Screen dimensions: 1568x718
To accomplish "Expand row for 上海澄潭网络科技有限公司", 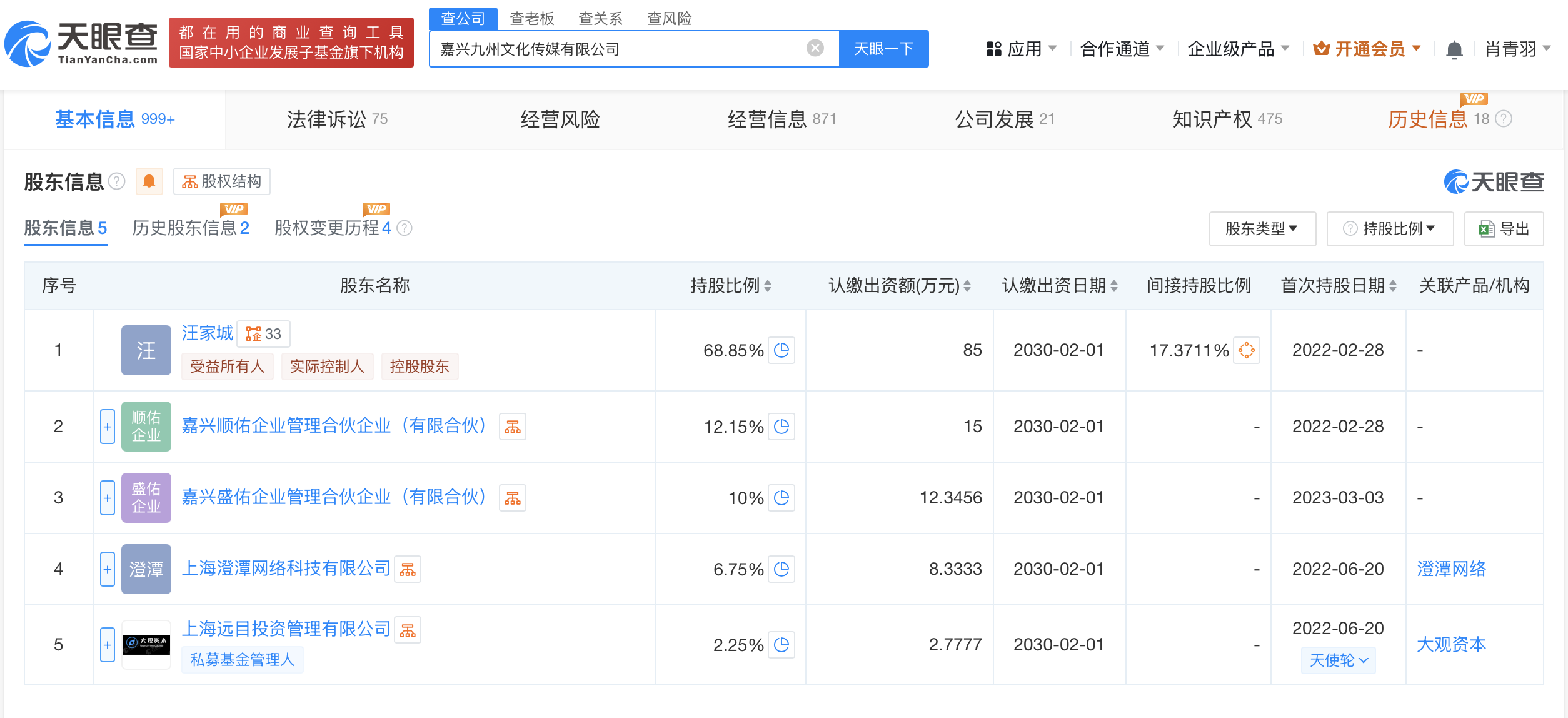I will tap(108, 569).
